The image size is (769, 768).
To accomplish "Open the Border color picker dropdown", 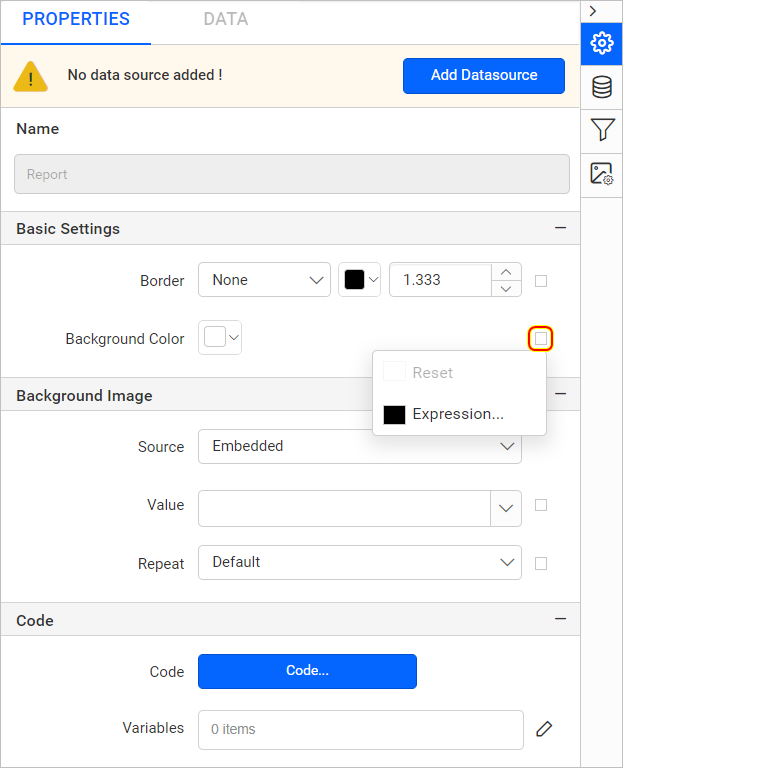I will tap(359, 280).
